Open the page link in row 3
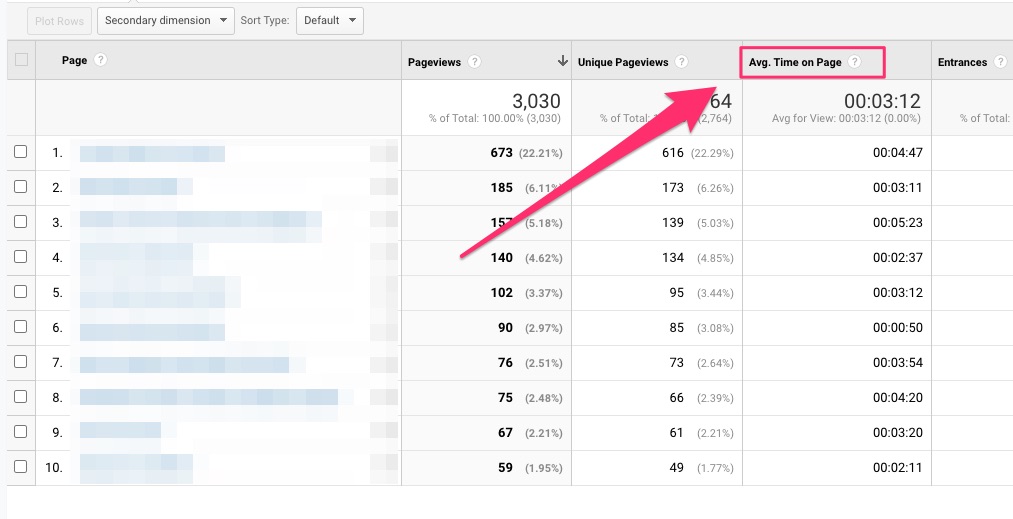 click(200, 222)
